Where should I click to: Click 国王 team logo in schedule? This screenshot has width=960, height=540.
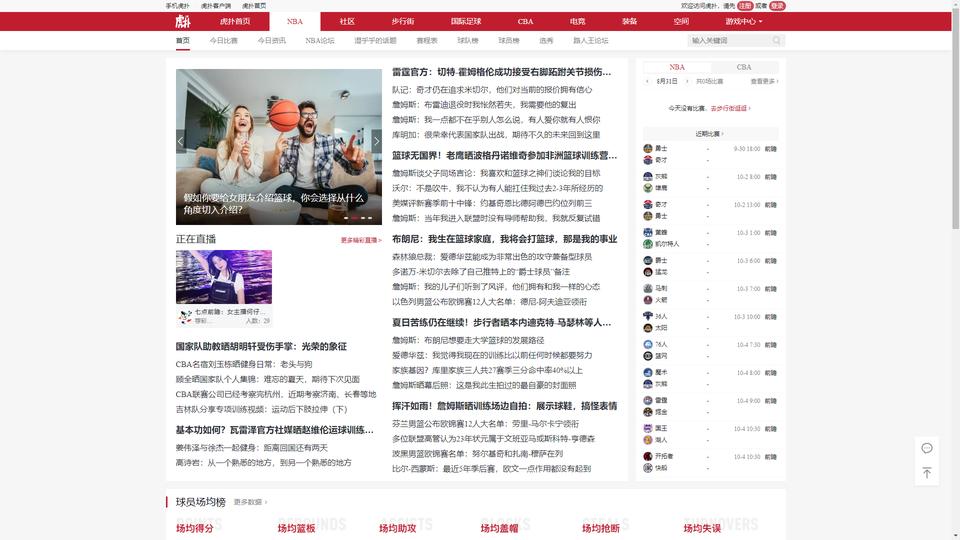click(x=648, y=429)
